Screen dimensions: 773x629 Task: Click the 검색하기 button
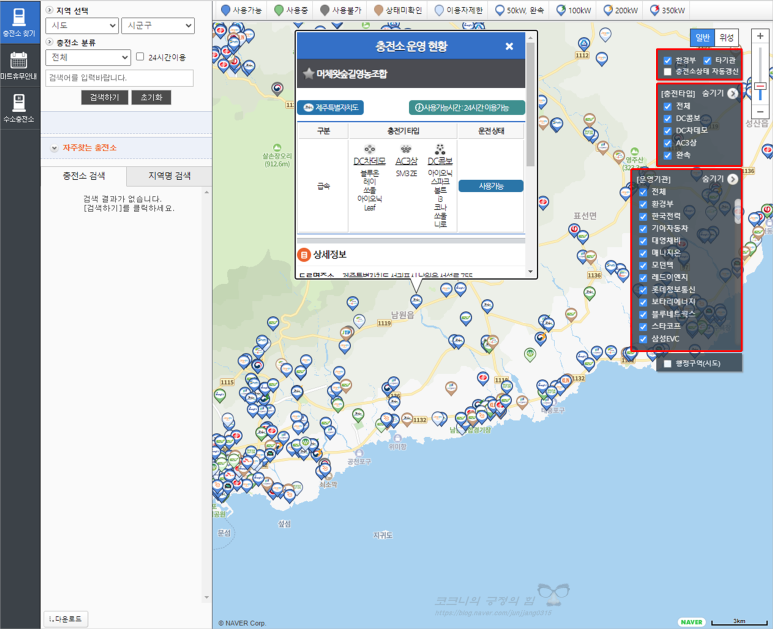coord(104,98)
